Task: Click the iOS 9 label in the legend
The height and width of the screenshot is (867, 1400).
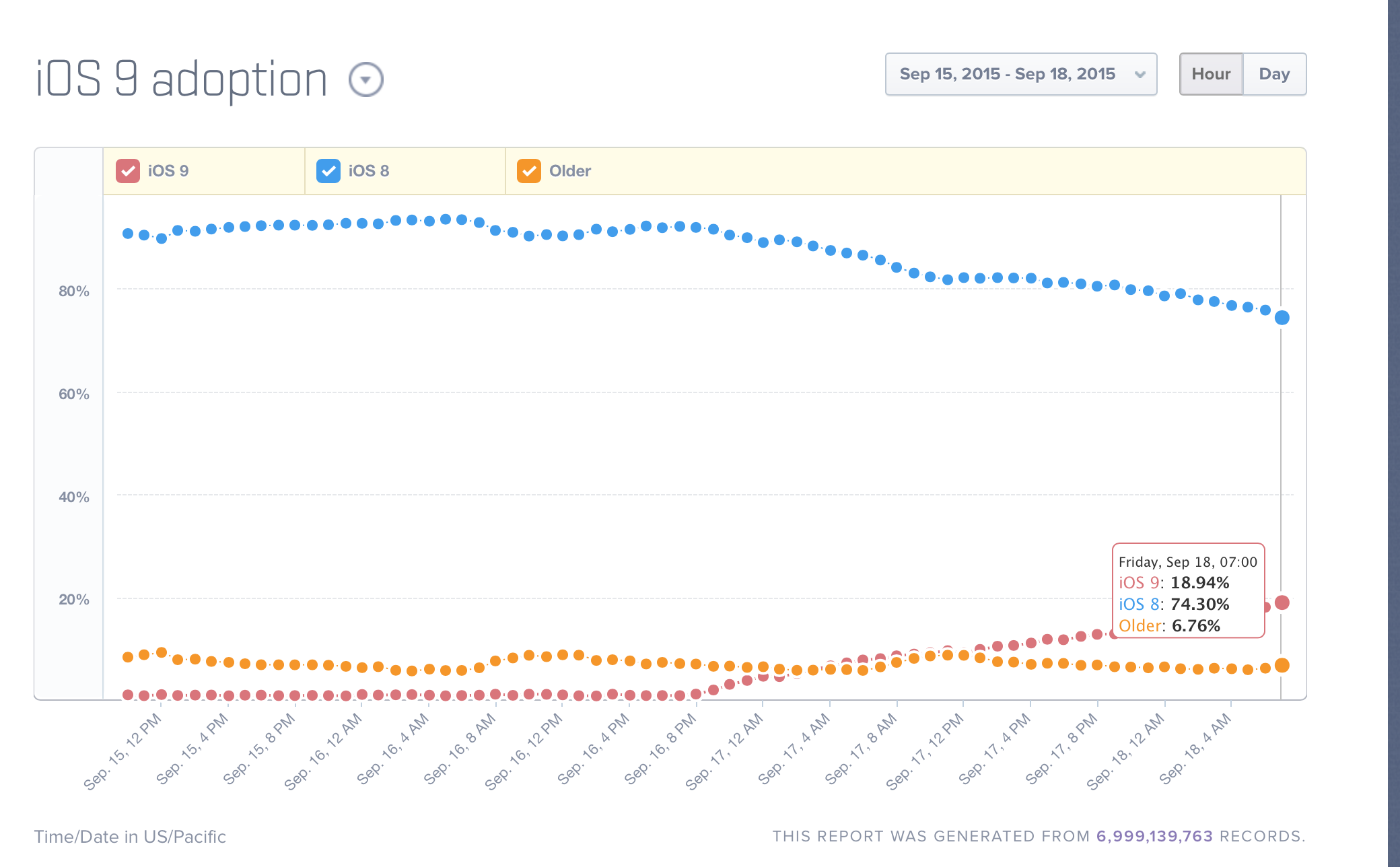Action: [168, 171]
